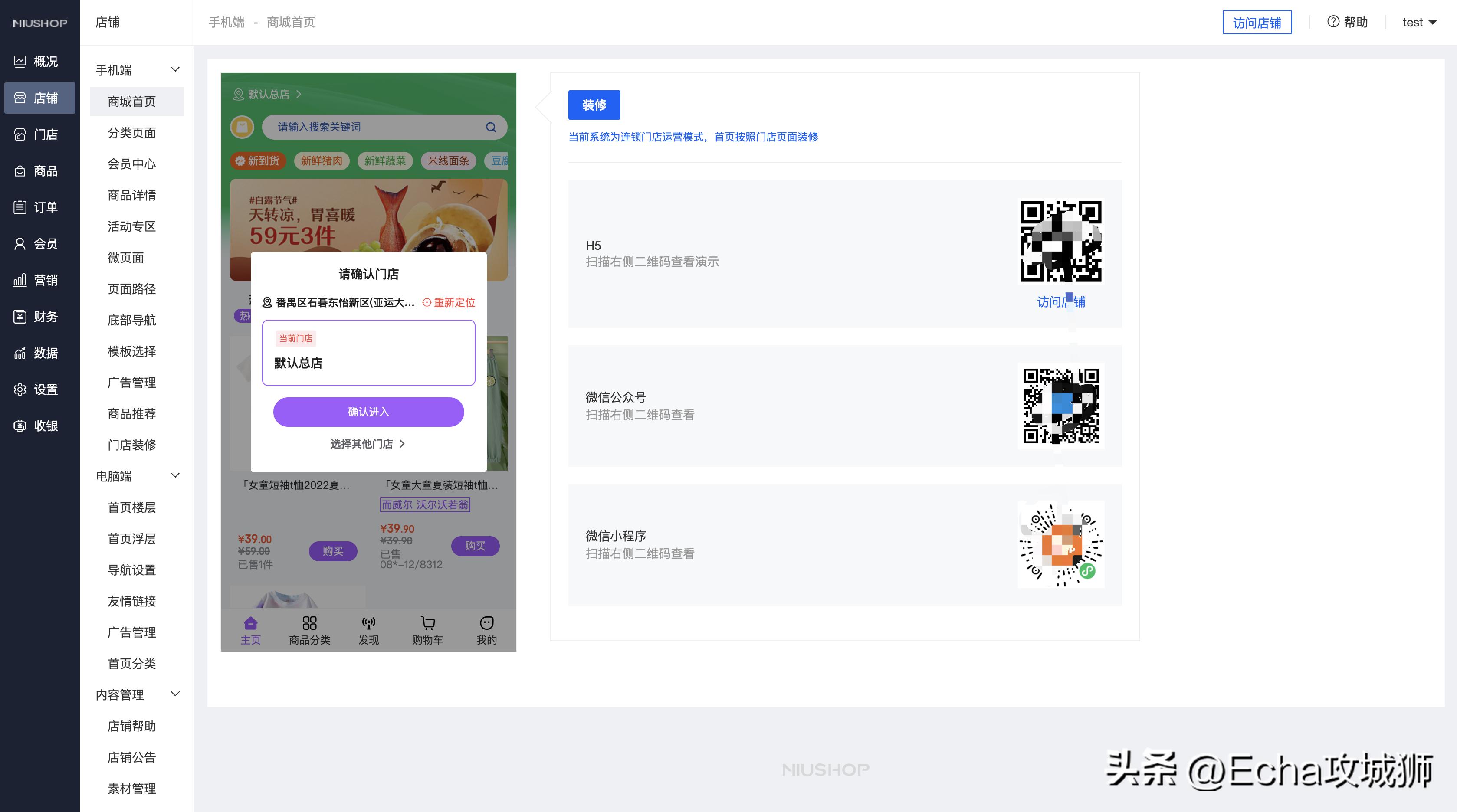Open the 订单 section in the sidebar
The image size is (1457, 812).
[x=39, y=207]
